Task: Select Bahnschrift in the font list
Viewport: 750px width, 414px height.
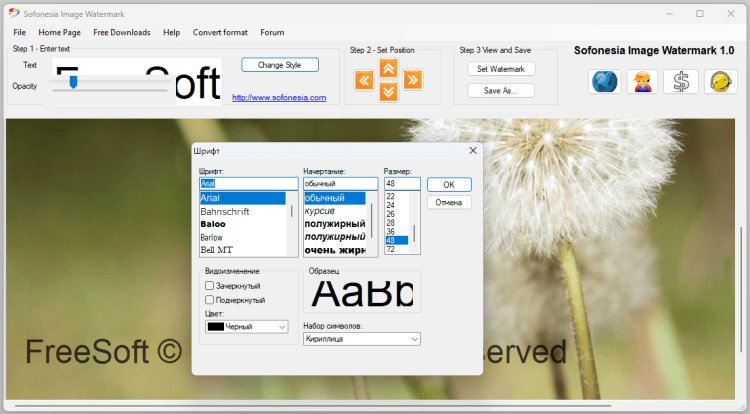Action: point(243,211)
